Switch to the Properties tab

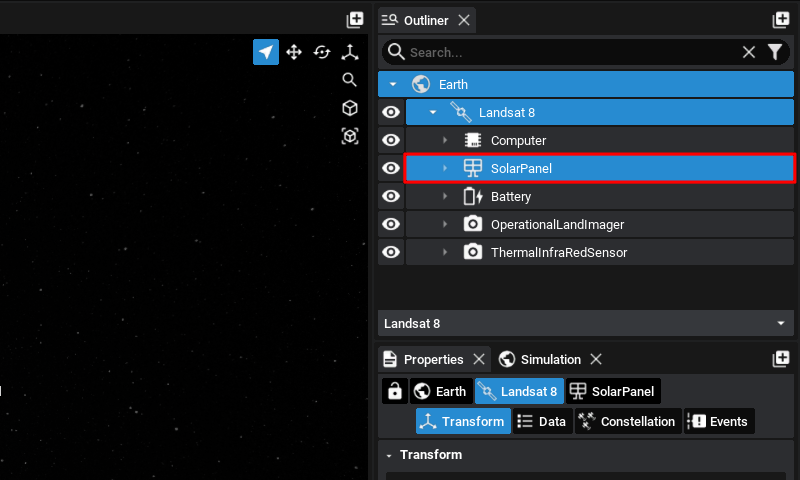[x=434, y=360]
